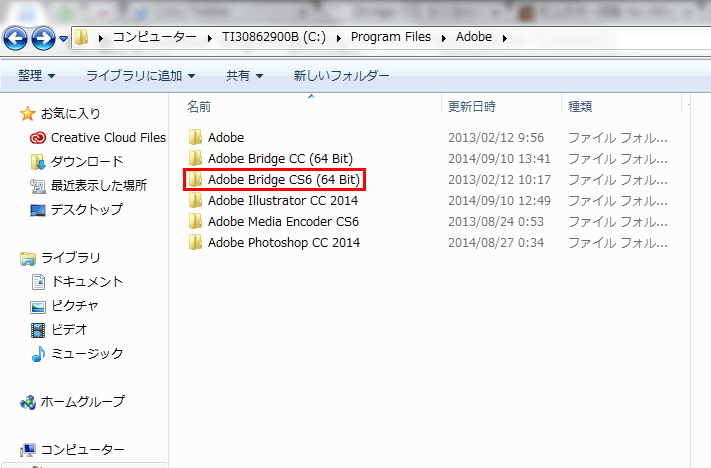Select コンピューター in the address path
The image size is (711, 468).
click(155, 37)
